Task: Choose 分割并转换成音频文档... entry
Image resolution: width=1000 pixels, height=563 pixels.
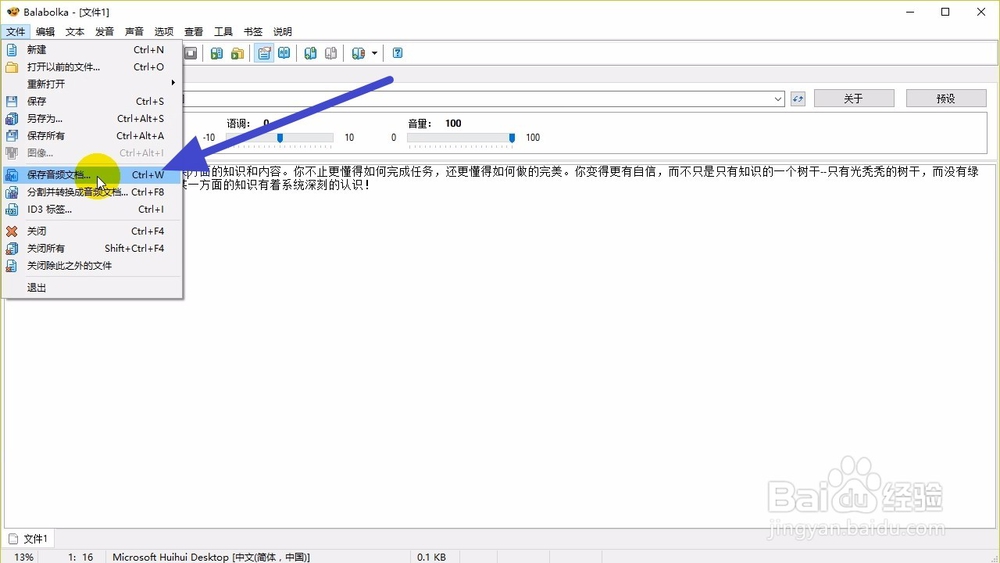Action: coord(92,192)
